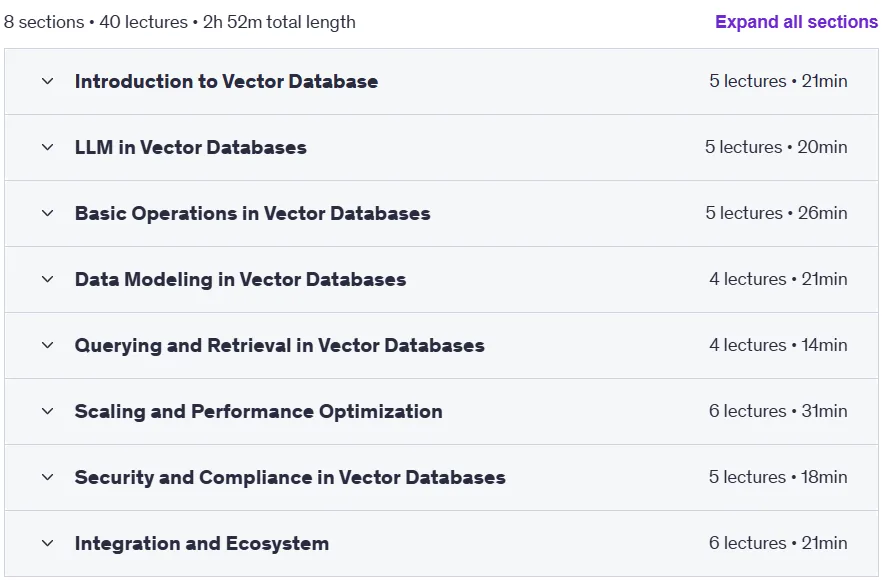The width and height of the screenshot is (882, 580).
Task: Click chevron beside Data Modeling section
Action: (x=48, y=279)
